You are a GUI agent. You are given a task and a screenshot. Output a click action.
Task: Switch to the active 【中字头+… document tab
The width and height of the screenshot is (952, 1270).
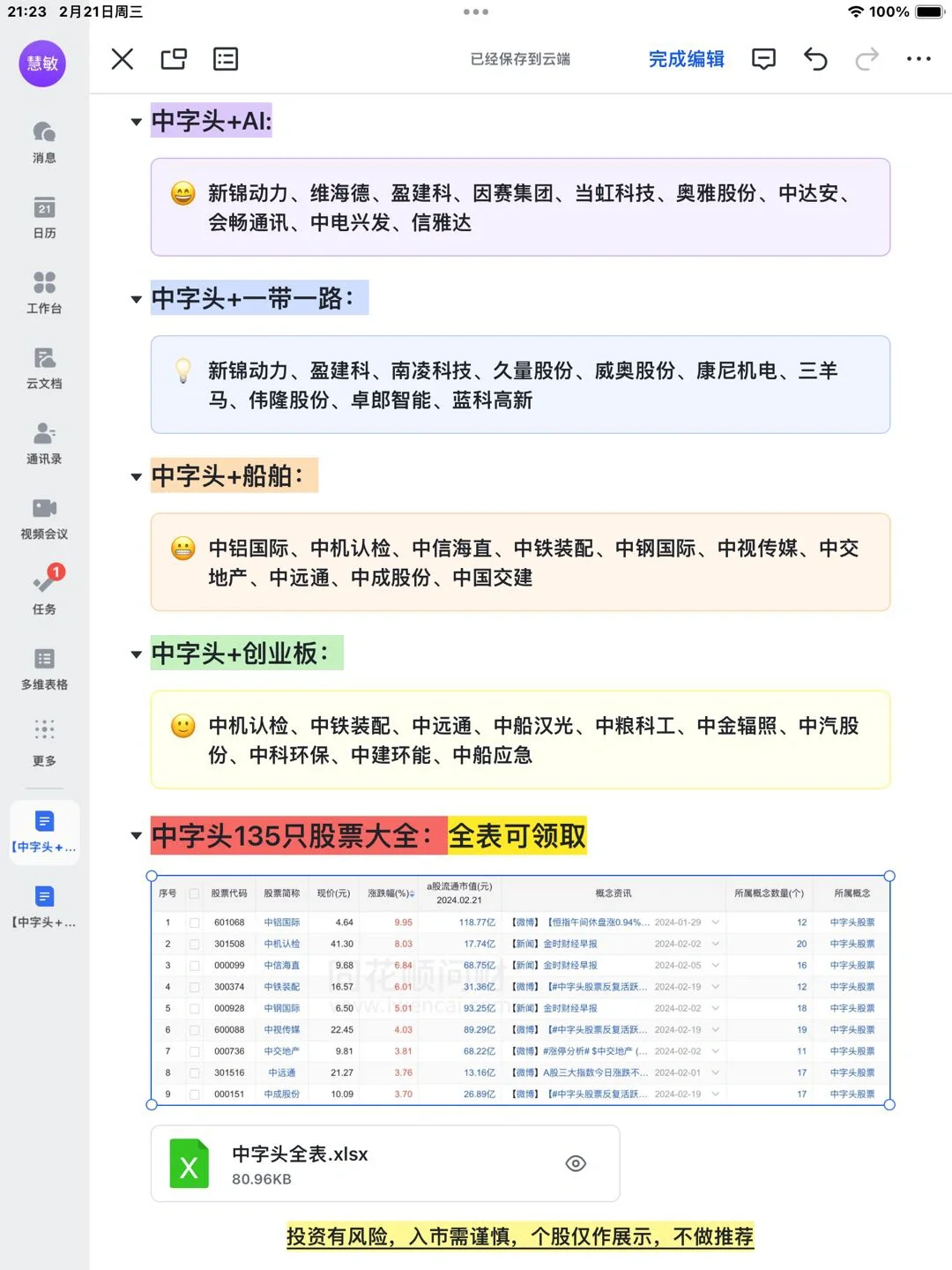pyautogui.click(x=44, y=832)
